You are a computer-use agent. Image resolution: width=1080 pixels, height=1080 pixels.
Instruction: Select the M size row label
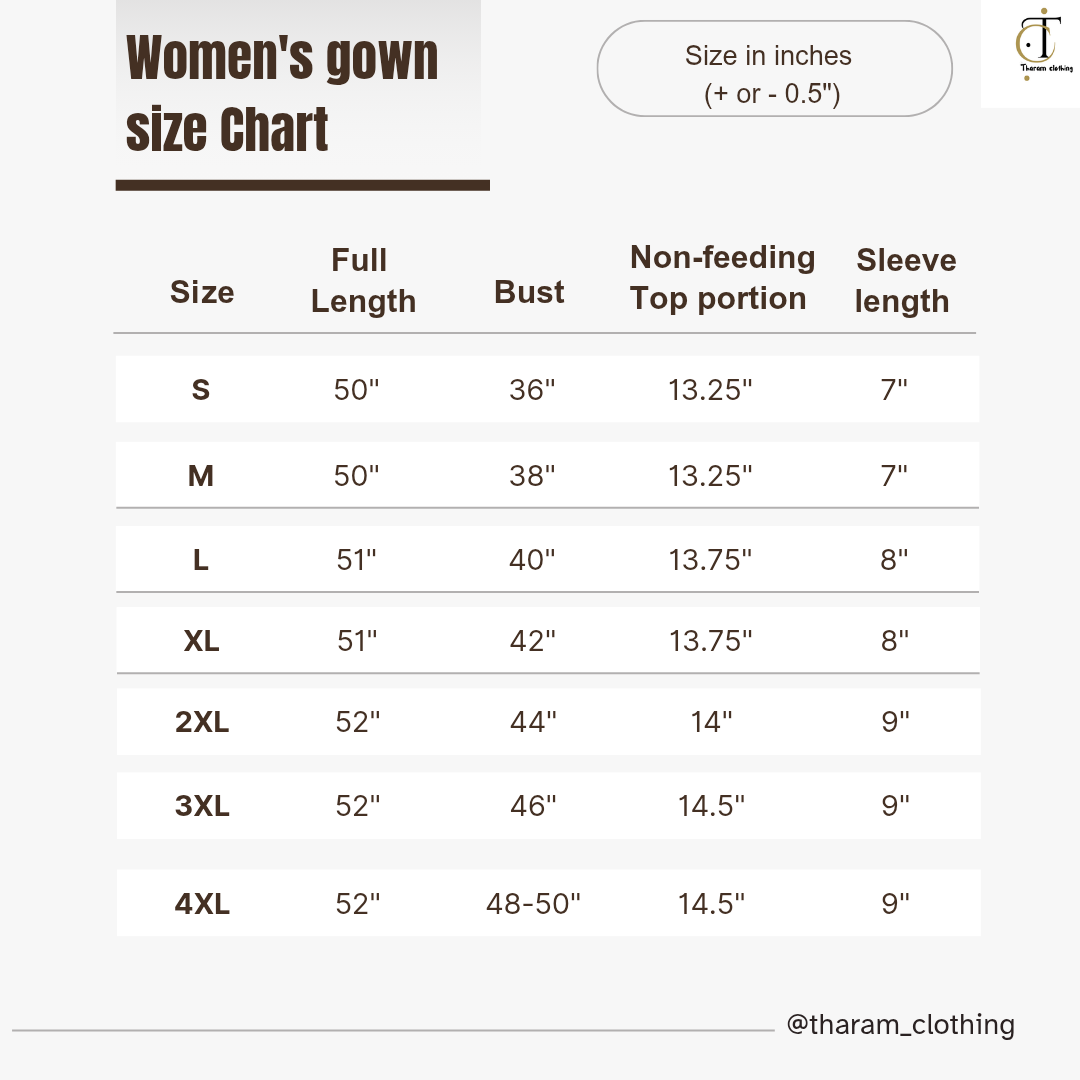(x=201, y=476)
